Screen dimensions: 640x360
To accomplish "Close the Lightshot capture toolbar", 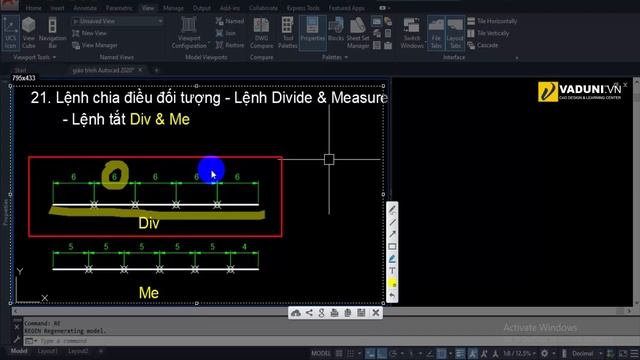I will pos(376,313).
